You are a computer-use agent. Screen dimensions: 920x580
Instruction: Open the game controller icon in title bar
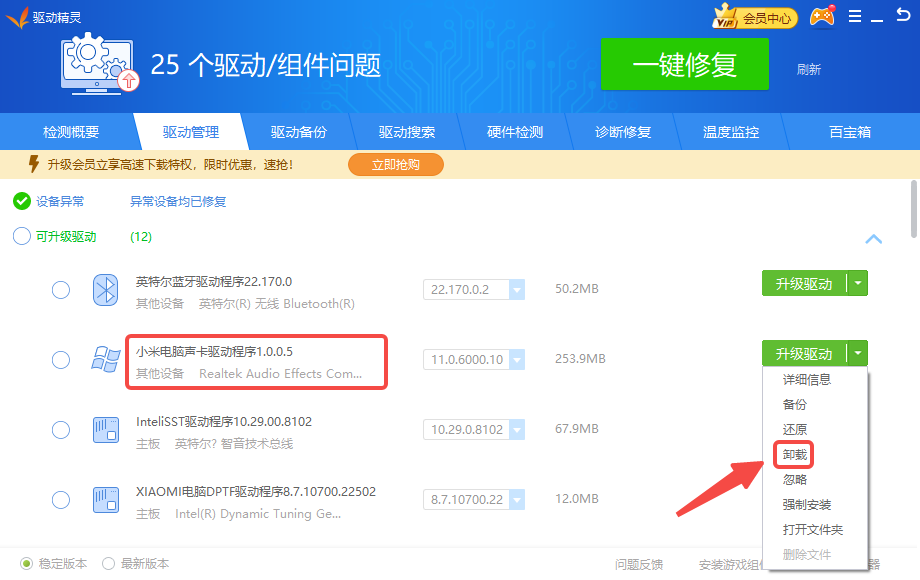pos(822,17)
